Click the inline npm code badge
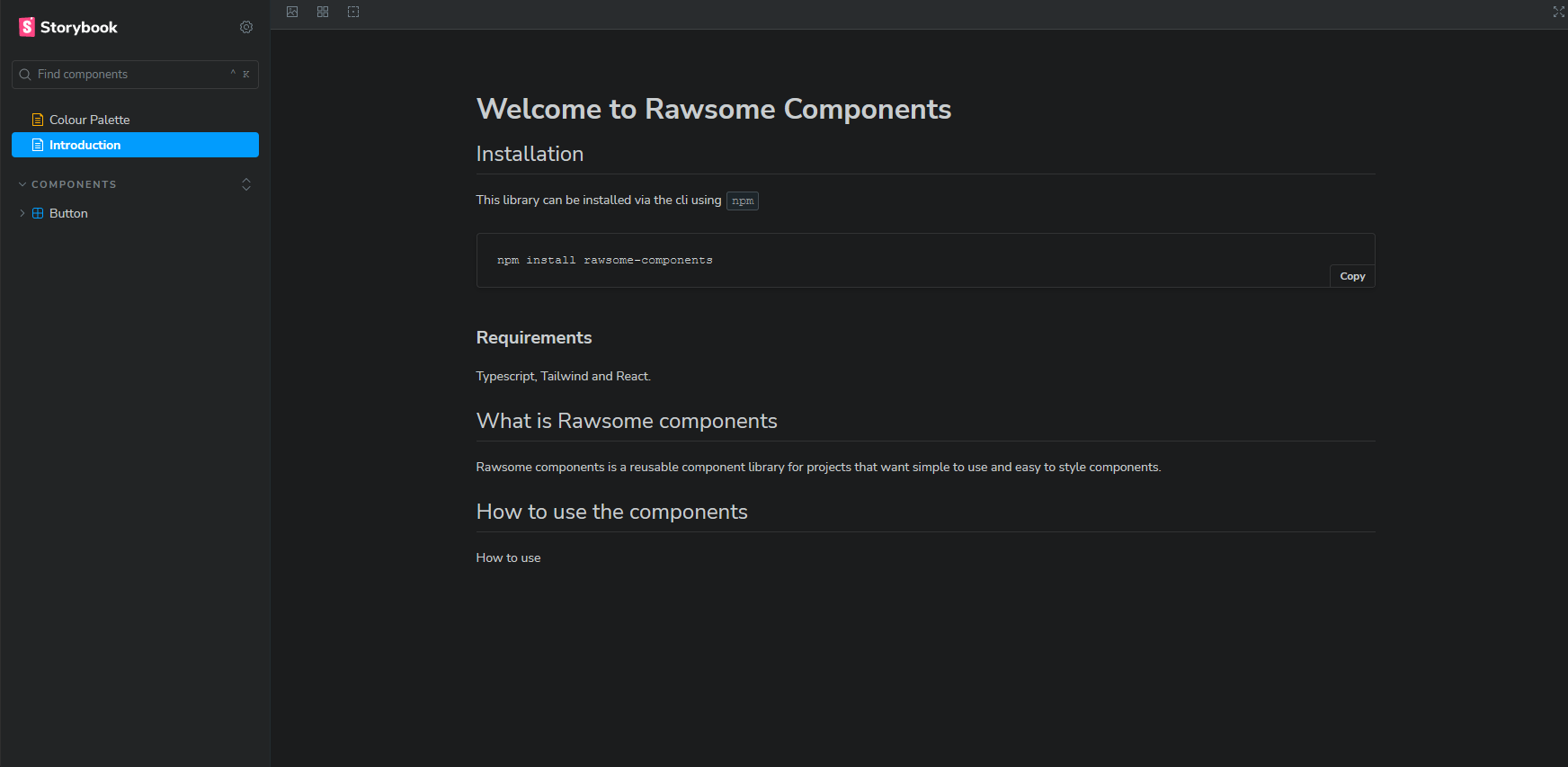Viewport: 1568px width, 767px height. pyautogui.click(x=743, y=201)
